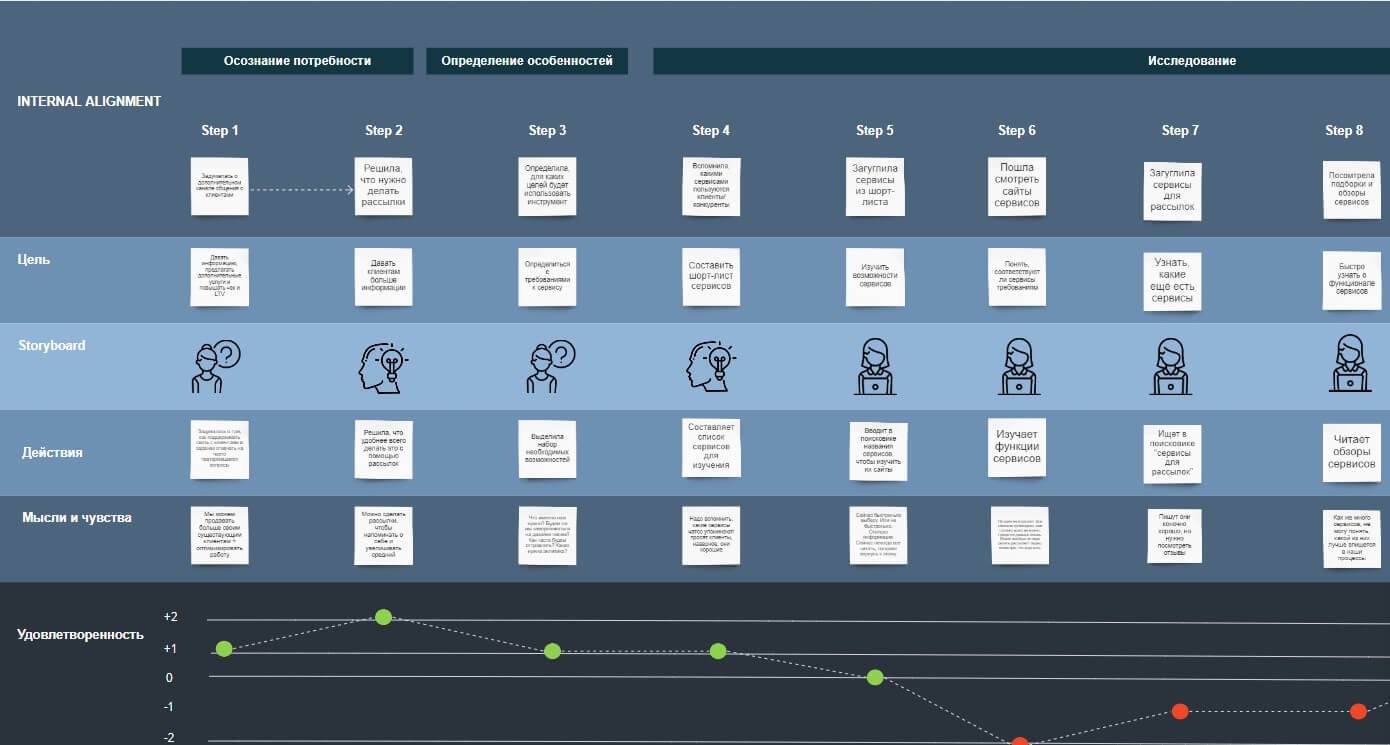Select the lightbulb head icon under Step 4
Viewport: 1390px width, 745px height.
tap(711, 367)
